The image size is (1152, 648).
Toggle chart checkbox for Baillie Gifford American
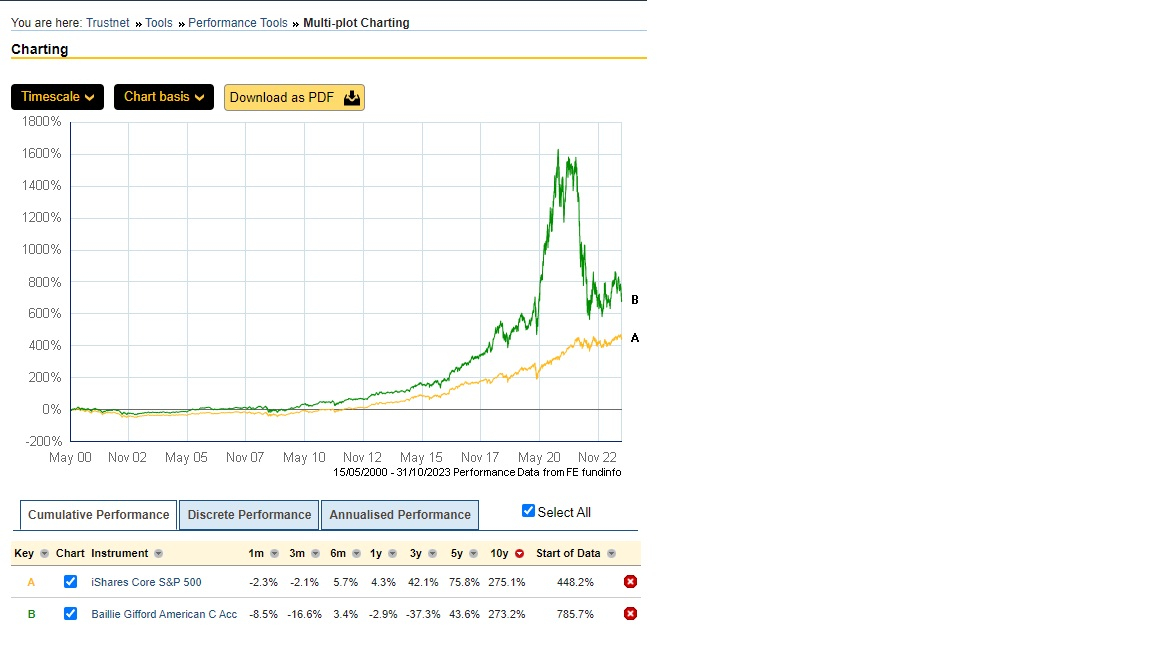pyautogui.click(x=70, y=614)
